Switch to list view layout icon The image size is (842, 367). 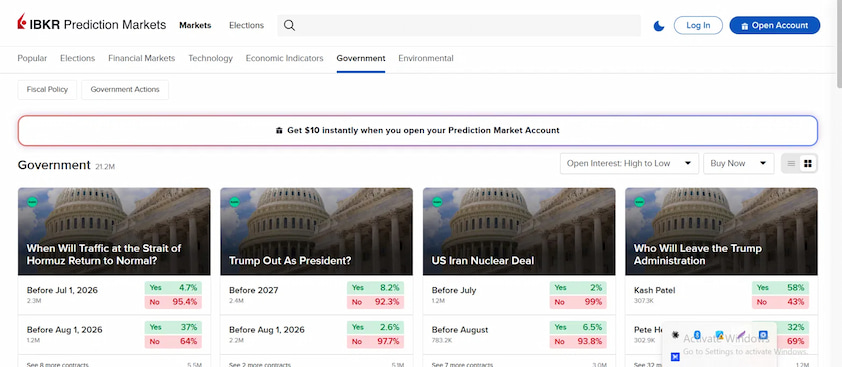(x=791, y=163)
